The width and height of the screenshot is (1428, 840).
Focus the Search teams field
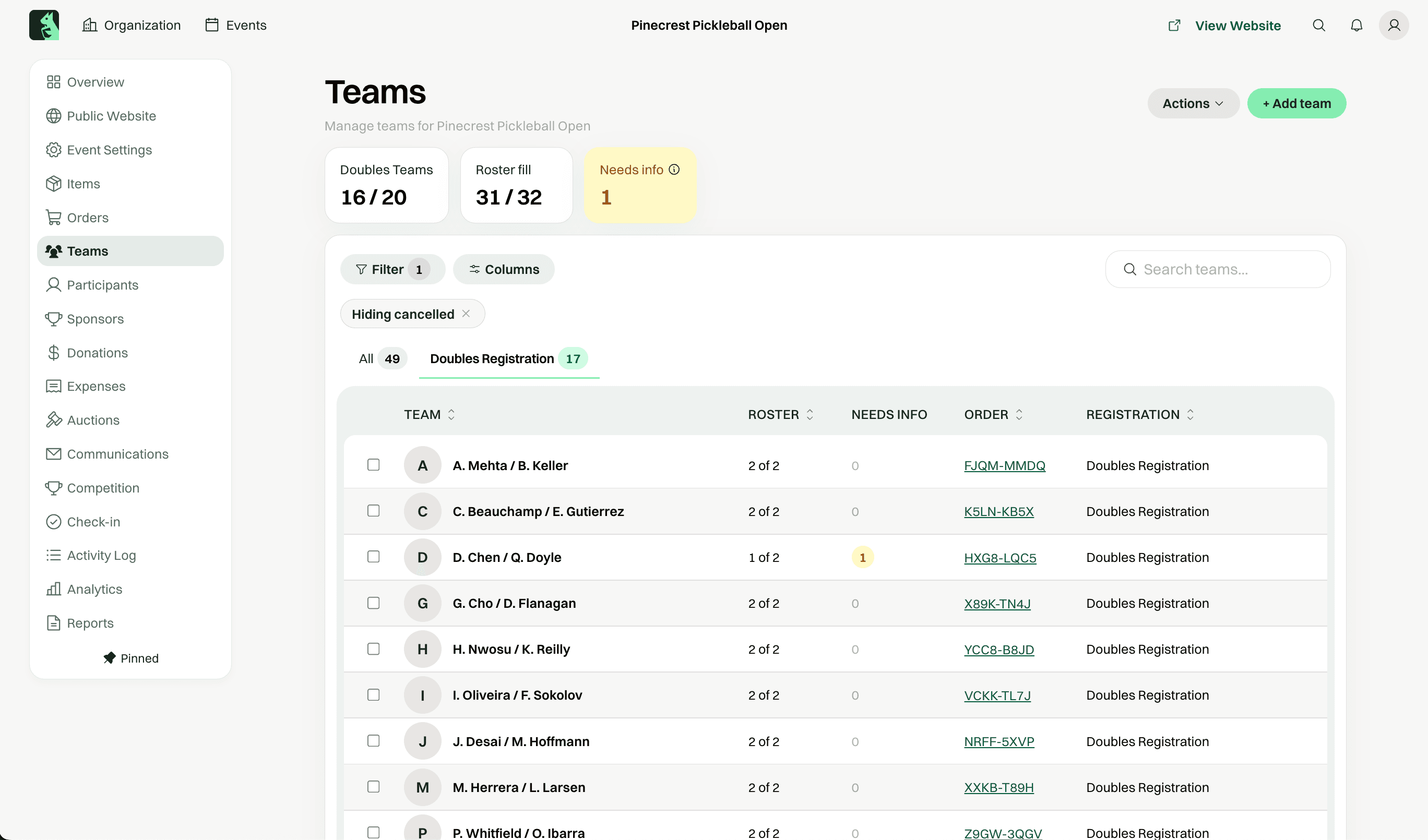(1218, 269)
